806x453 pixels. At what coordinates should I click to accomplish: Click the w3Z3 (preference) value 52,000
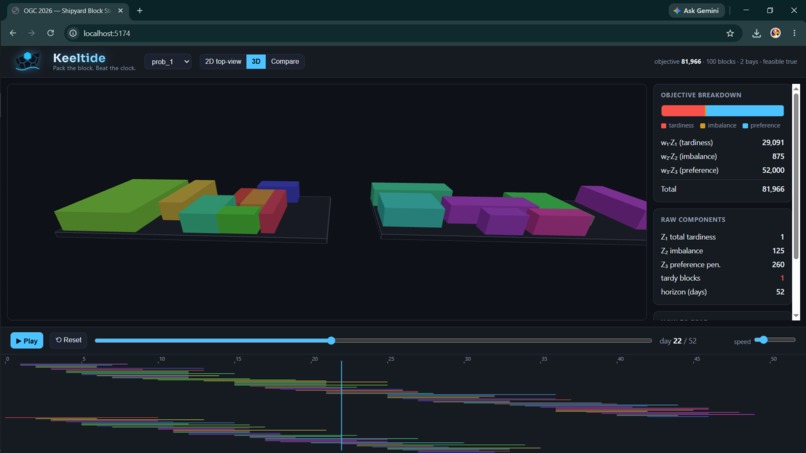tap(773, 170)
